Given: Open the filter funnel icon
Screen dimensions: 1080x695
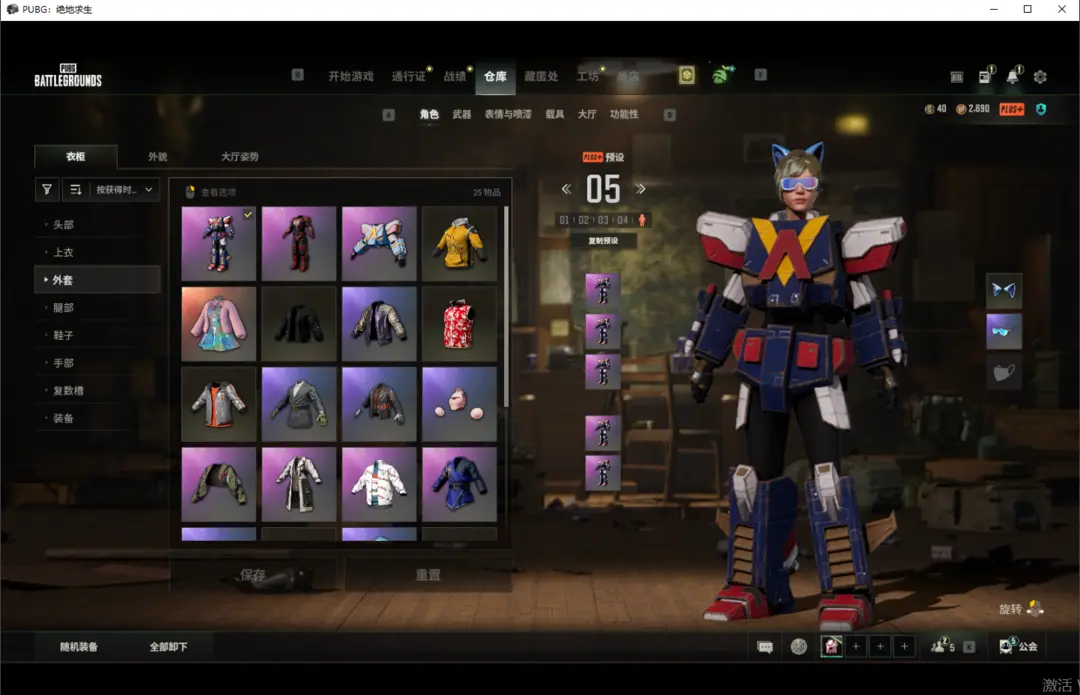Looking at the screenshot, I should click(47, 189).
